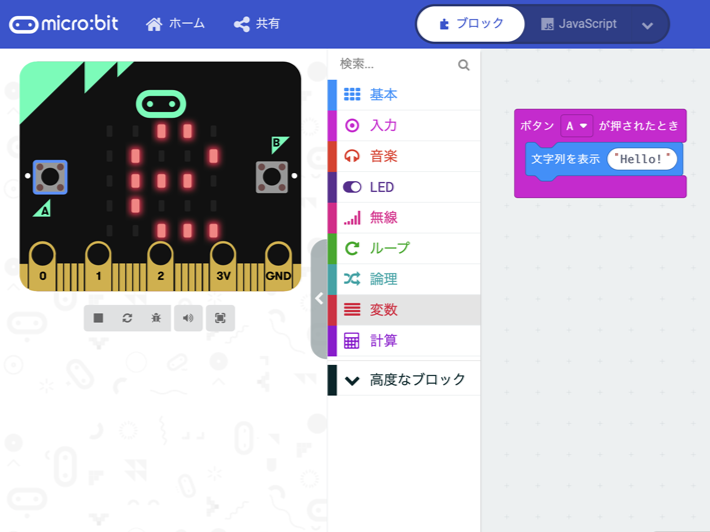Click the puzzle piece blocks icon
Image resolution: width=710 pixels, height=532 pixels.
click(444, 24)
